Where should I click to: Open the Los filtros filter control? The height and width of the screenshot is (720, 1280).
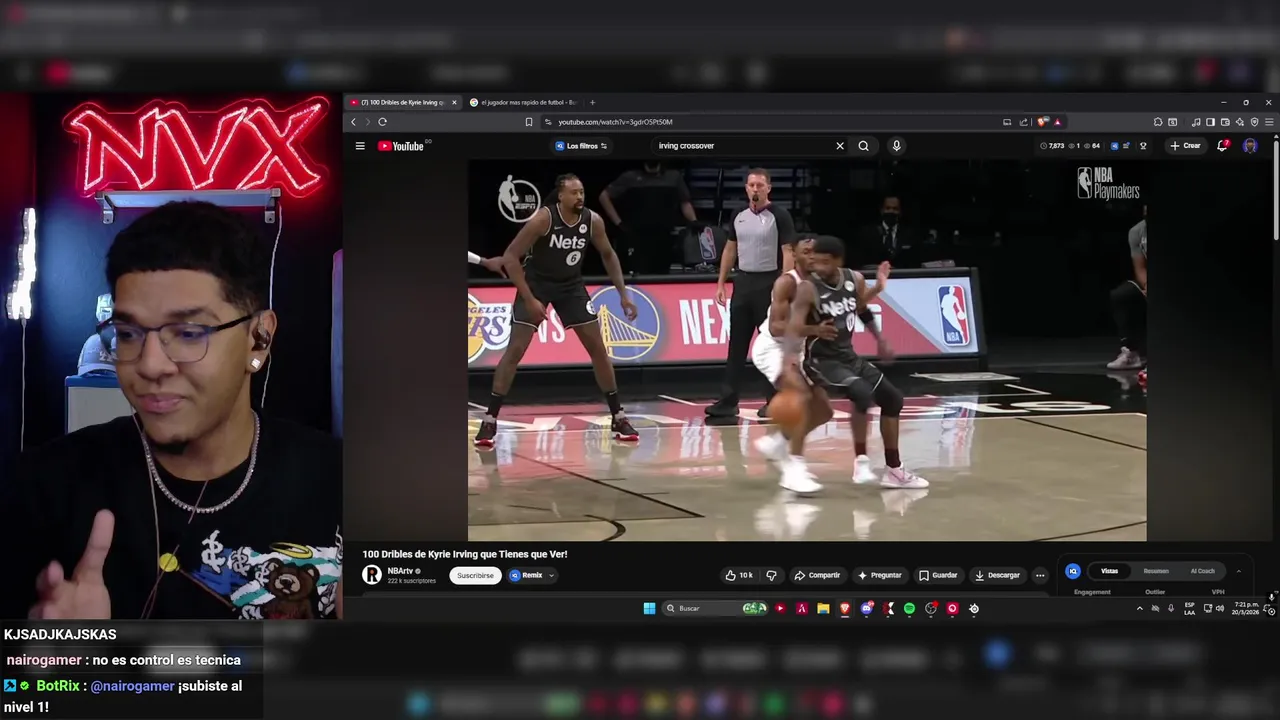tap(581, 146)
